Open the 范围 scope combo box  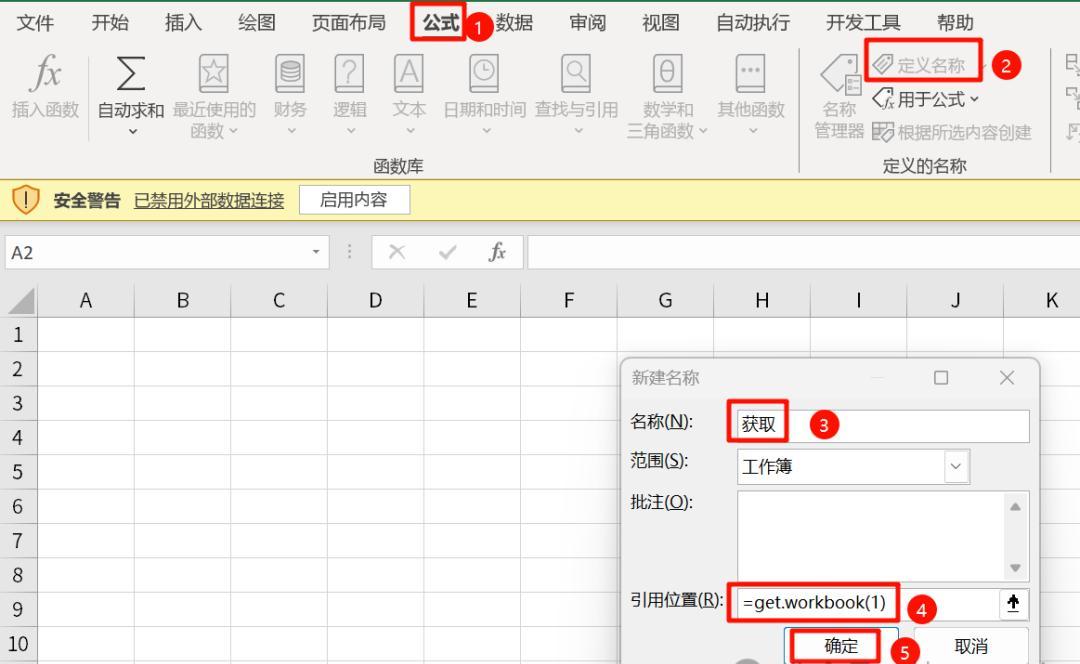pyautogui.click(x=853, y=466)
